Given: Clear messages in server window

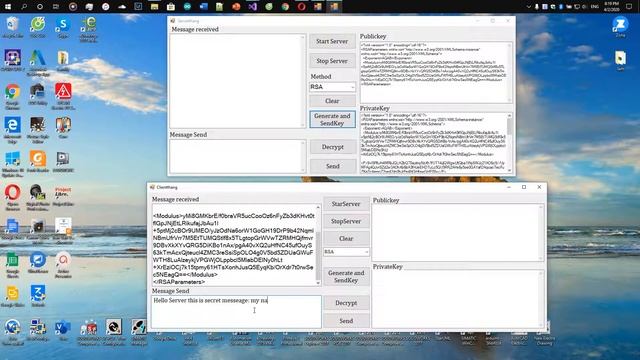Looking at the screenshot, I should (x=332, y=101).
